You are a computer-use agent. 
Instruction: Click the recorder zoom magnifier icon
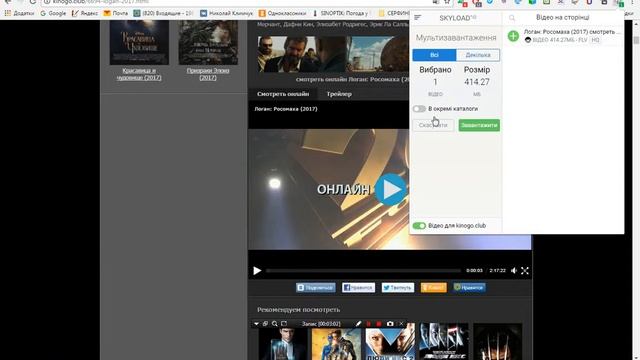tap(275, 324)
